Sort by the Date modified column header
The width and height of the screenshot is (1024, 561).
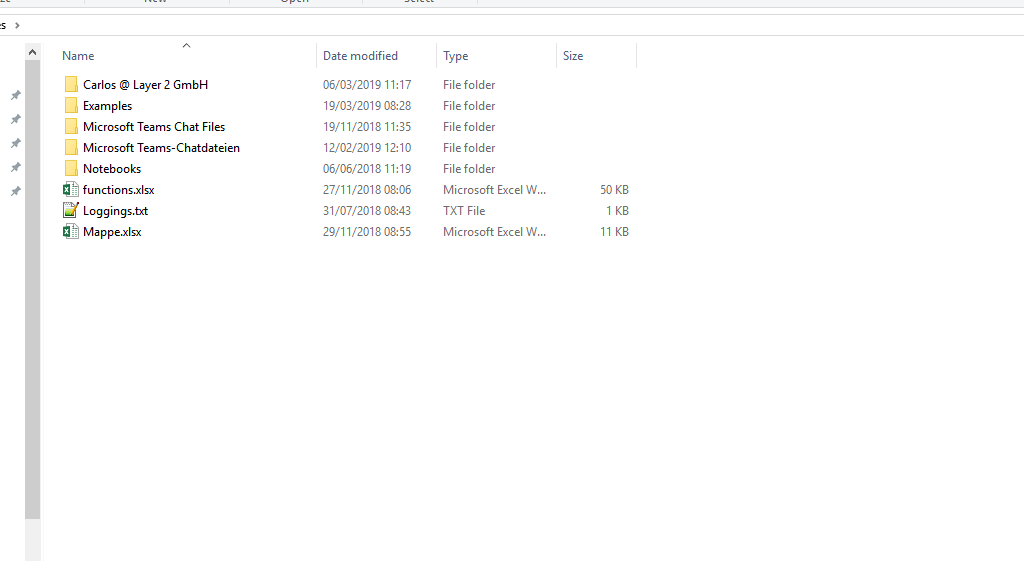360,56
